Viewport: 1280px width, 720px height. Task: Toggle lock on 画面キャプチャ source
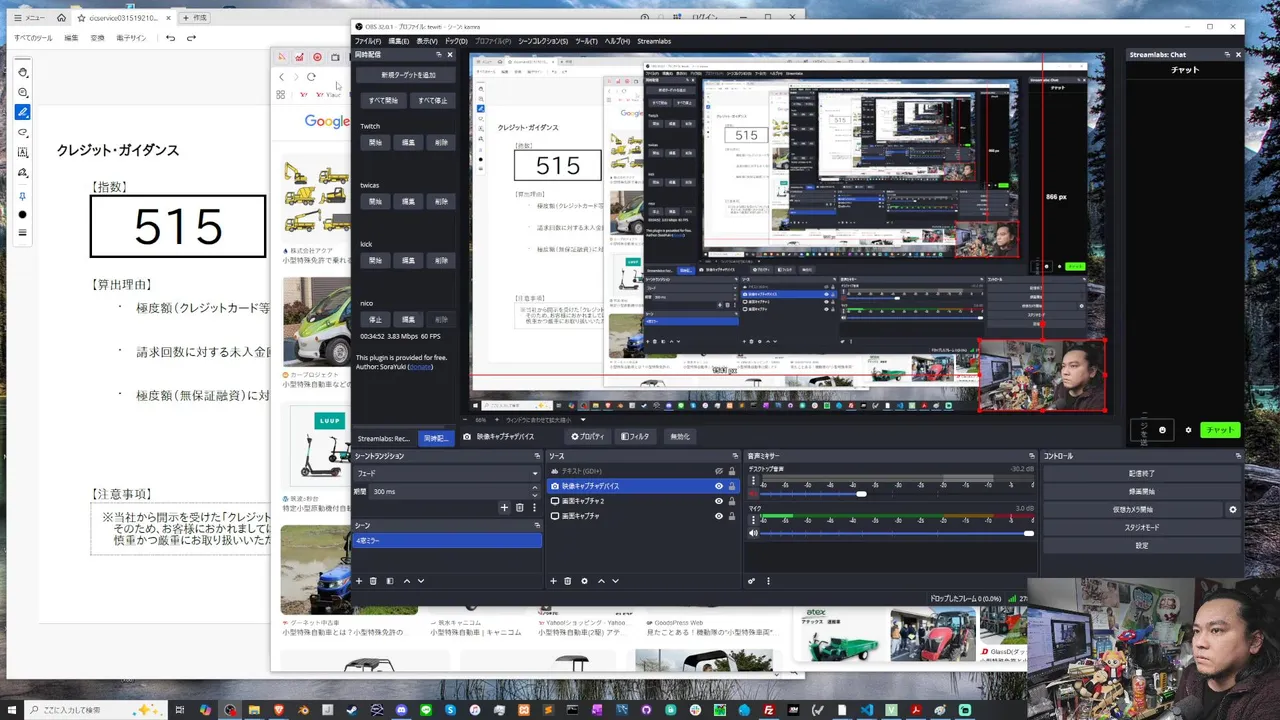click(732, 516)
